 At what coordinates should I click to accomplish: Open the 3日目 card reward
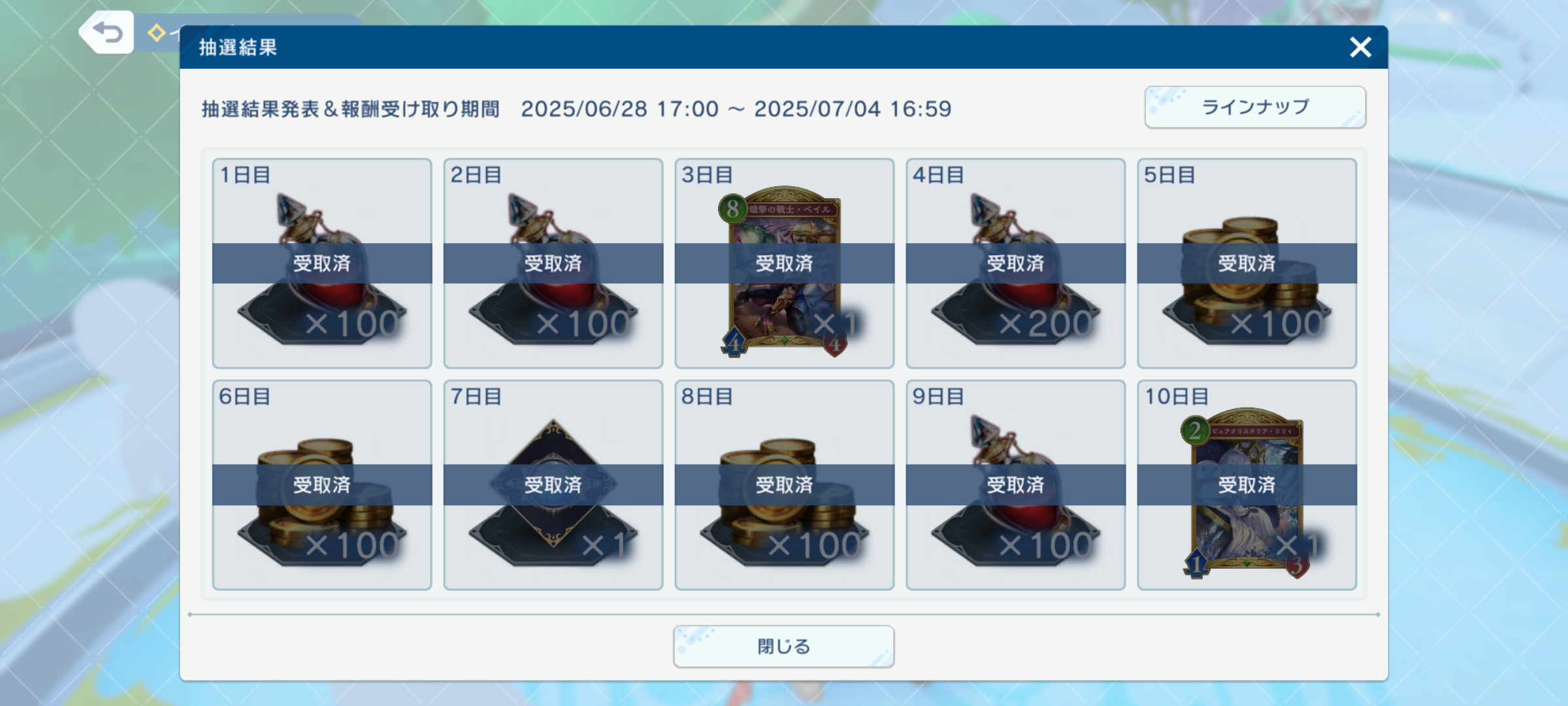pyautogui.click(x=785, y=263)
